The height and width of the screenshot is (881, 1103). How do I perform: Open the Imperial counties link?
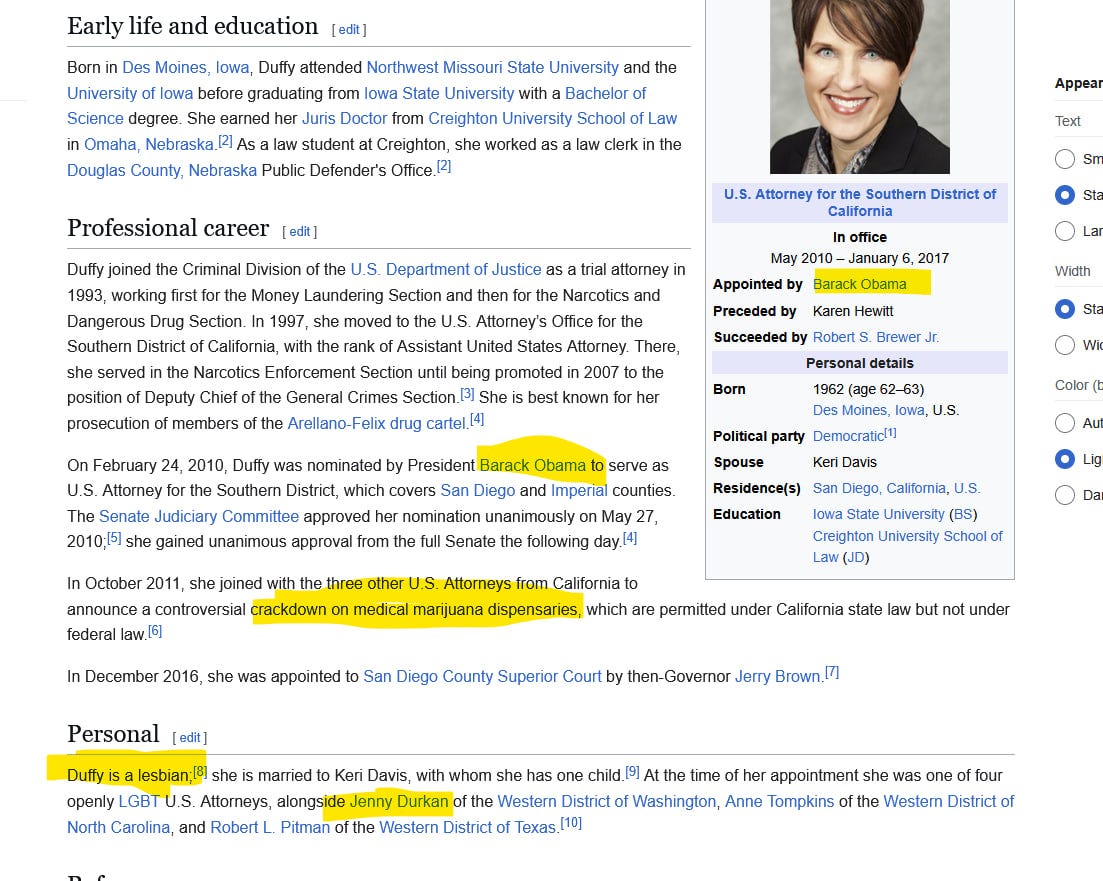click(579, 490)
